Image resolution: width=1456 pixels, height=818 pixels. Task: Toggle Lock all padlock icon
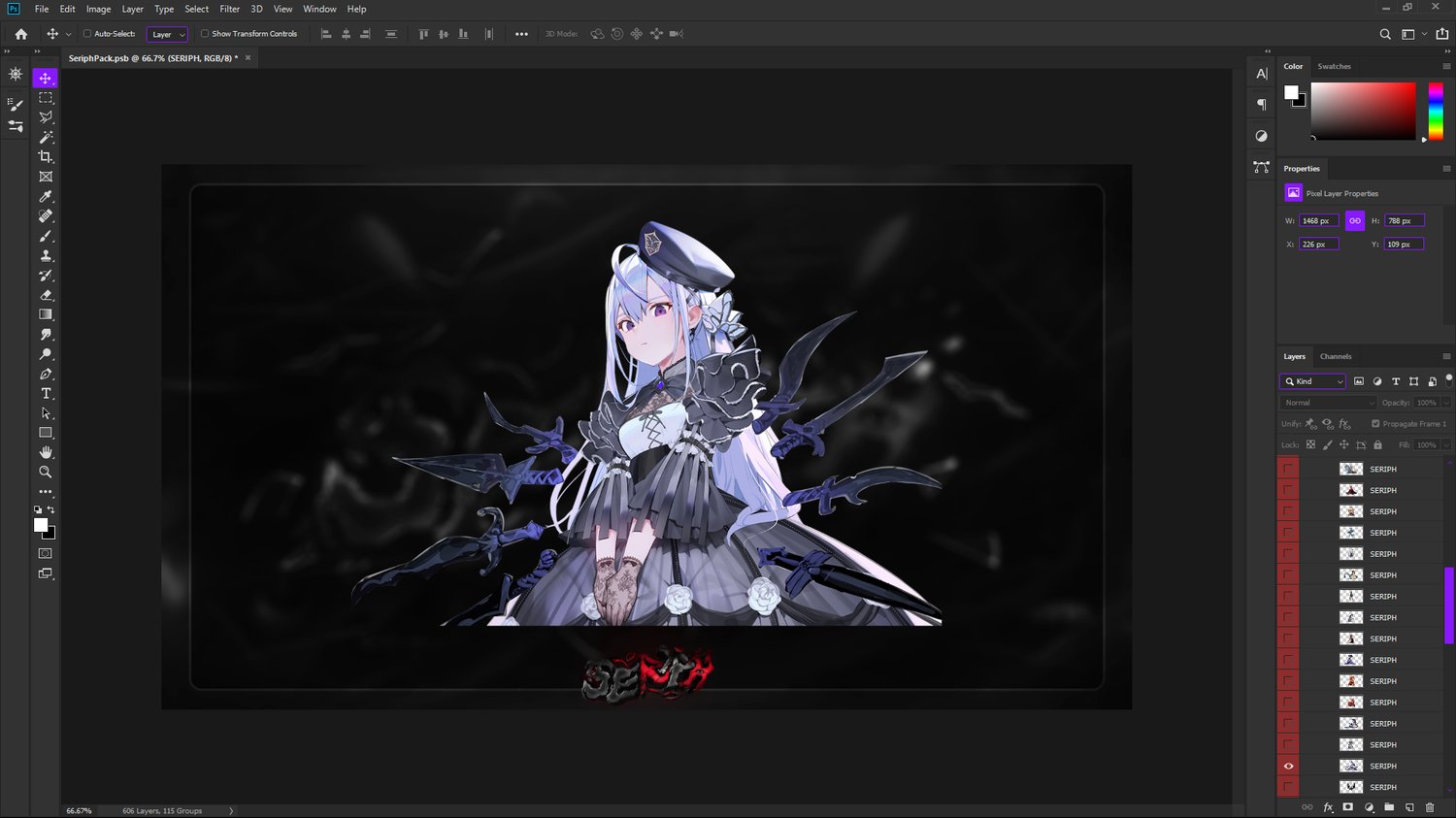click(x=1377, y=445)
